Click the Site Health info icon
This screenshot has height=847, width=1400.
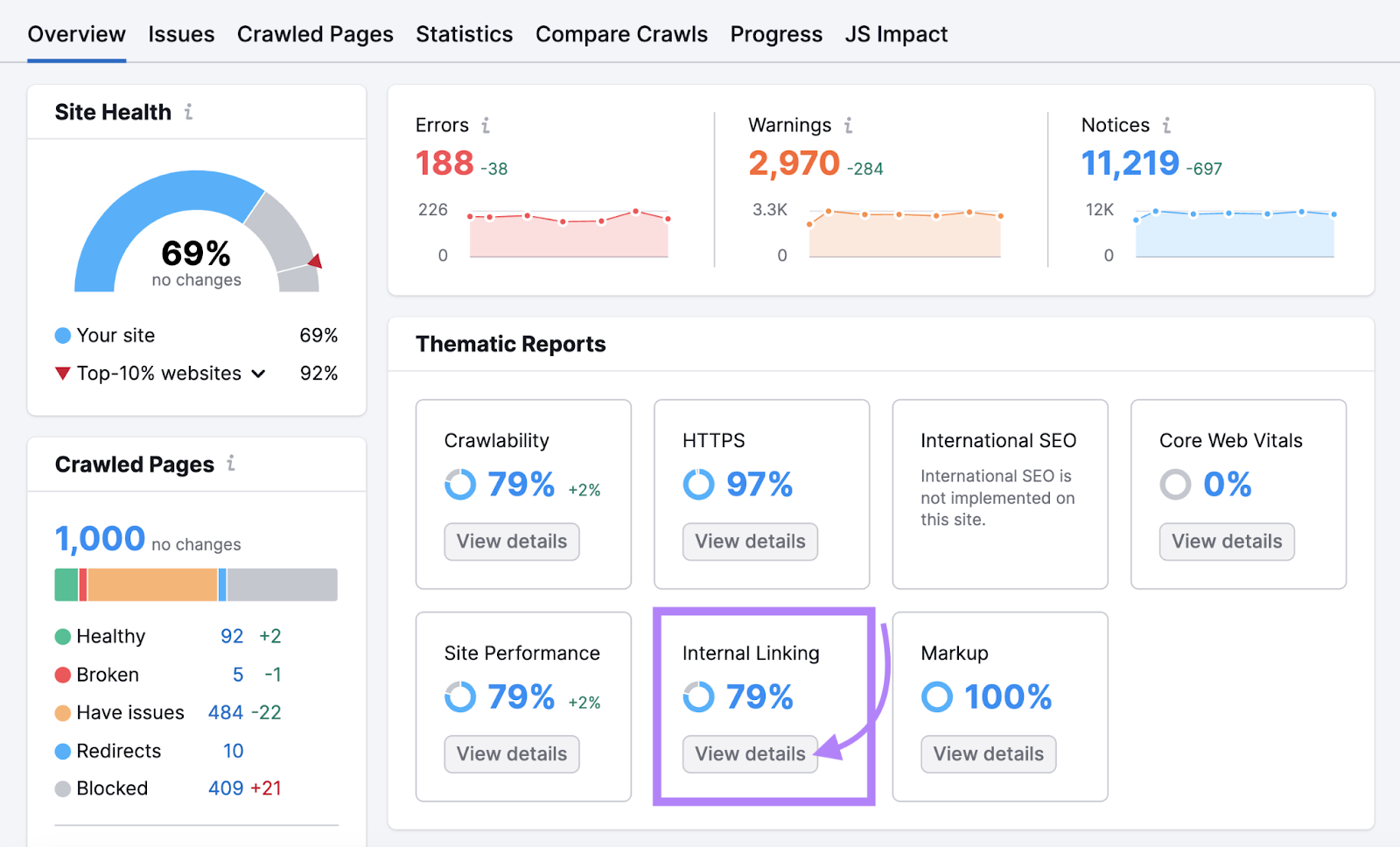pyautogui.click(x=189, y=112)
